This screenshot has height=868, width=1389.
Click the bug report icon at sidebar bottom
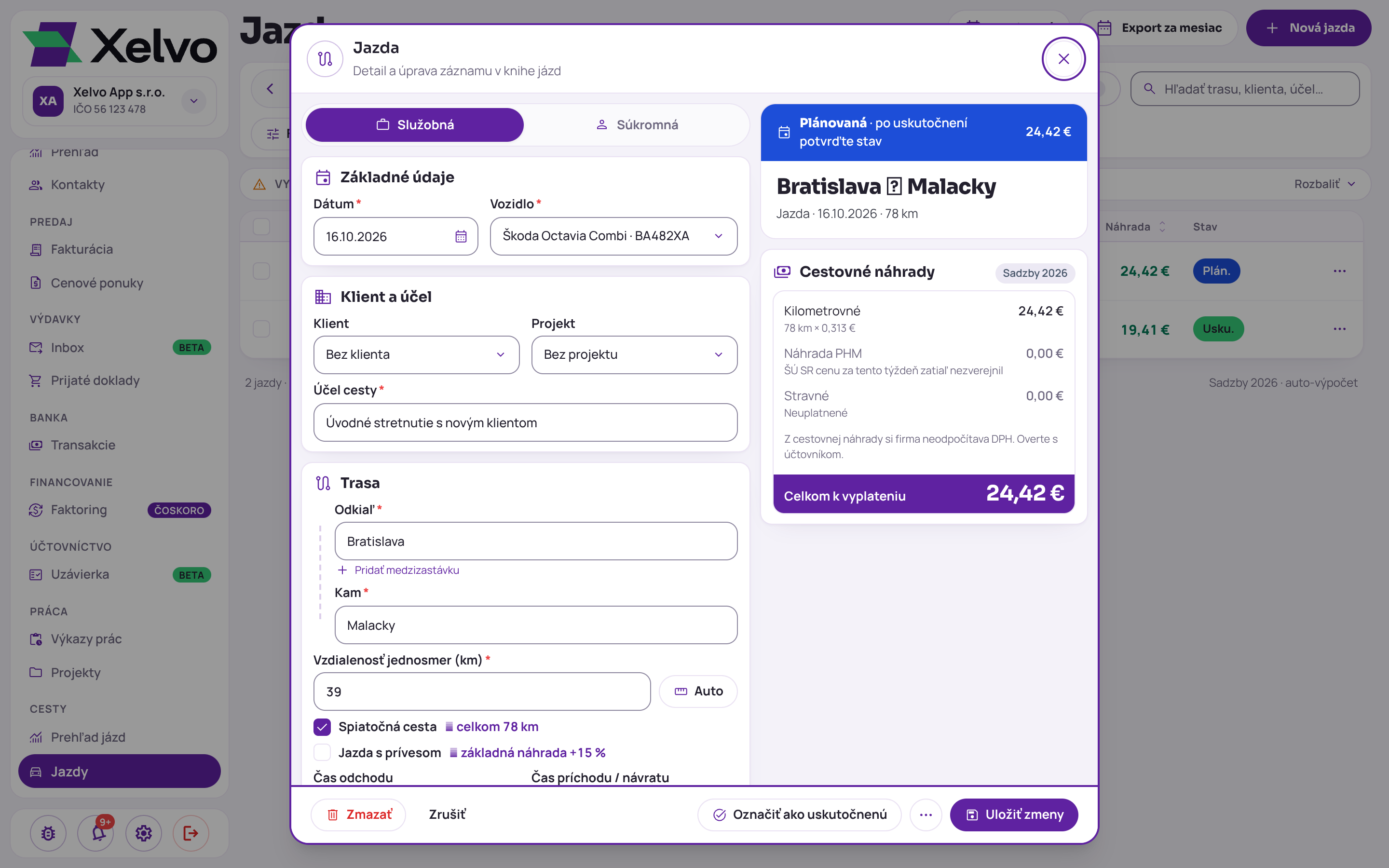click(48, 833)
